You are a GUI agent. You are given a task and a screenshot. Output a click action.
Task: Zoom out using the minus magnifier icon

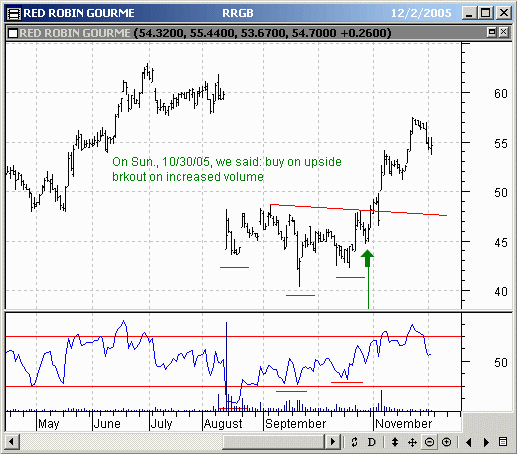tap(429, 442)
